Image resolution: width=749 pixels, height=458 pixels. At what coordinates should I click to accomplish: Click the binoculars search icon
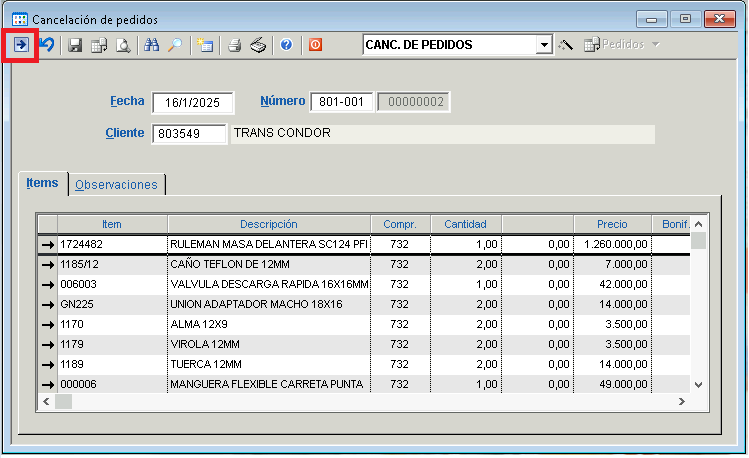152,45
